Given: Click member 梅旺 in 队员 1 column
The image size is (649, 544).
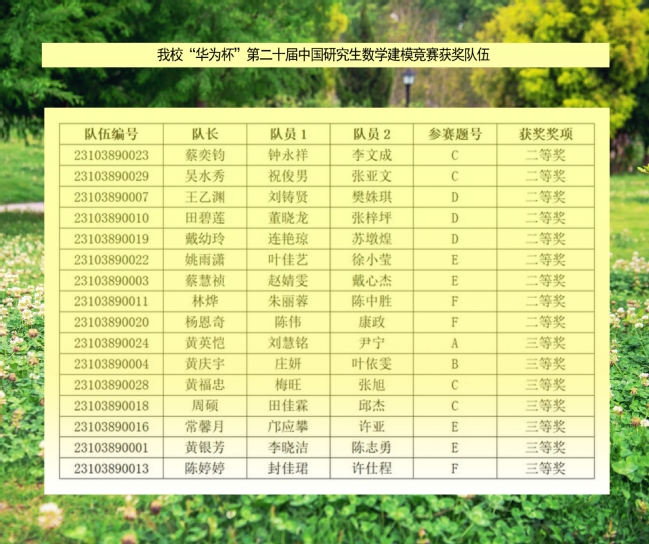Looking at the screenshot, I should tap(288, 385).
